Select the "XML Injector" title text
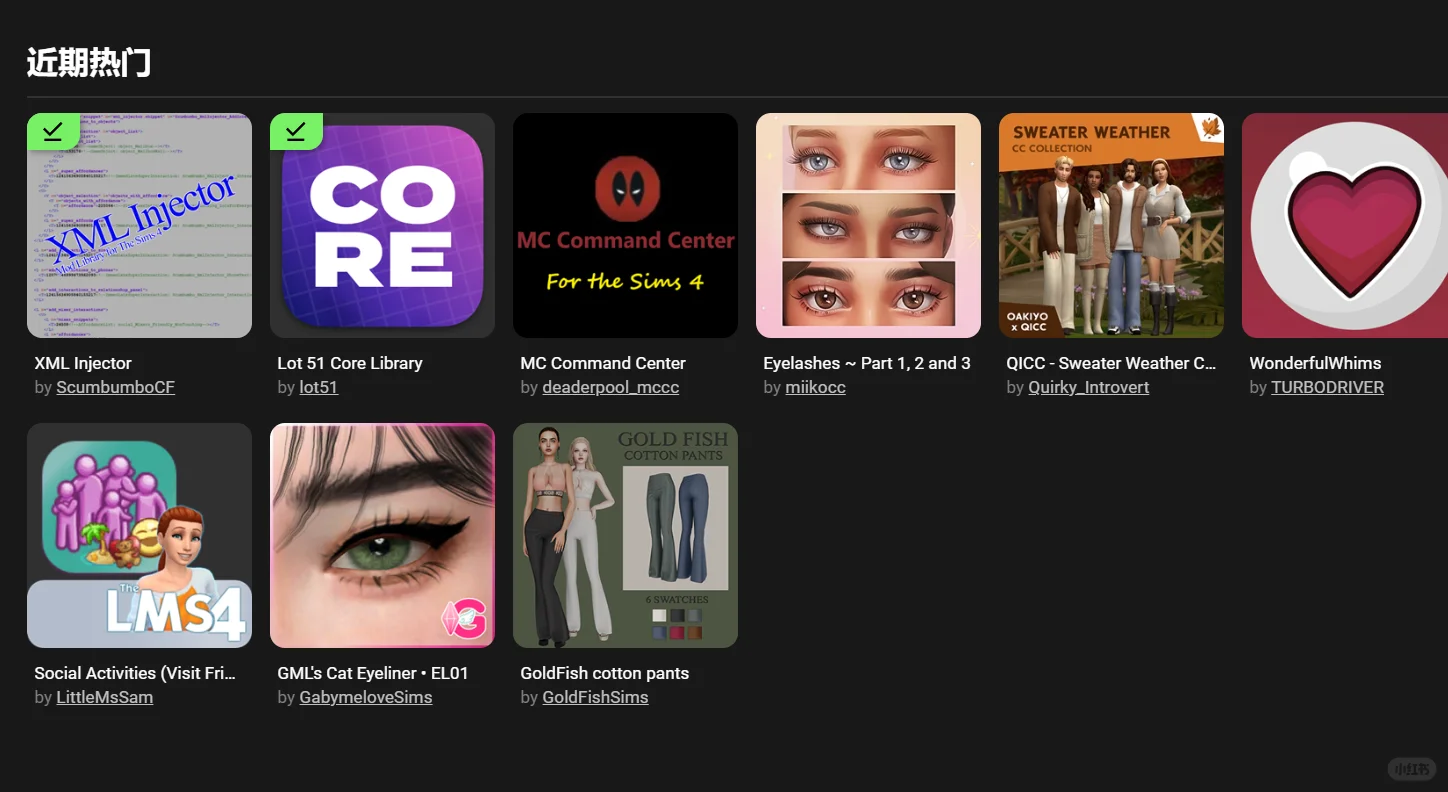Screen dimensions: 1448x792 pos(83,363)
